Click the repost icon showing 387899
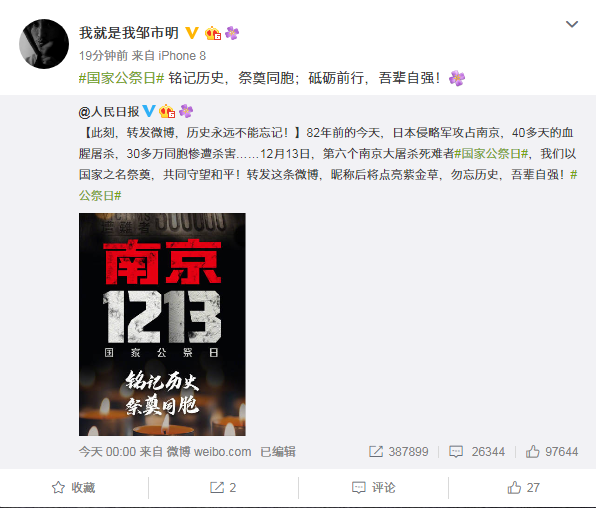 click(x=398, y=452)
